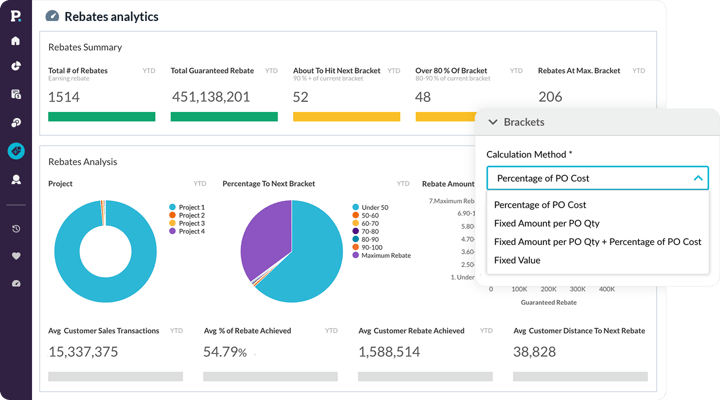Viewport: 720px width, 400px height.
Task: Click the 80-90 legend entry
Action: pos(366,239)
